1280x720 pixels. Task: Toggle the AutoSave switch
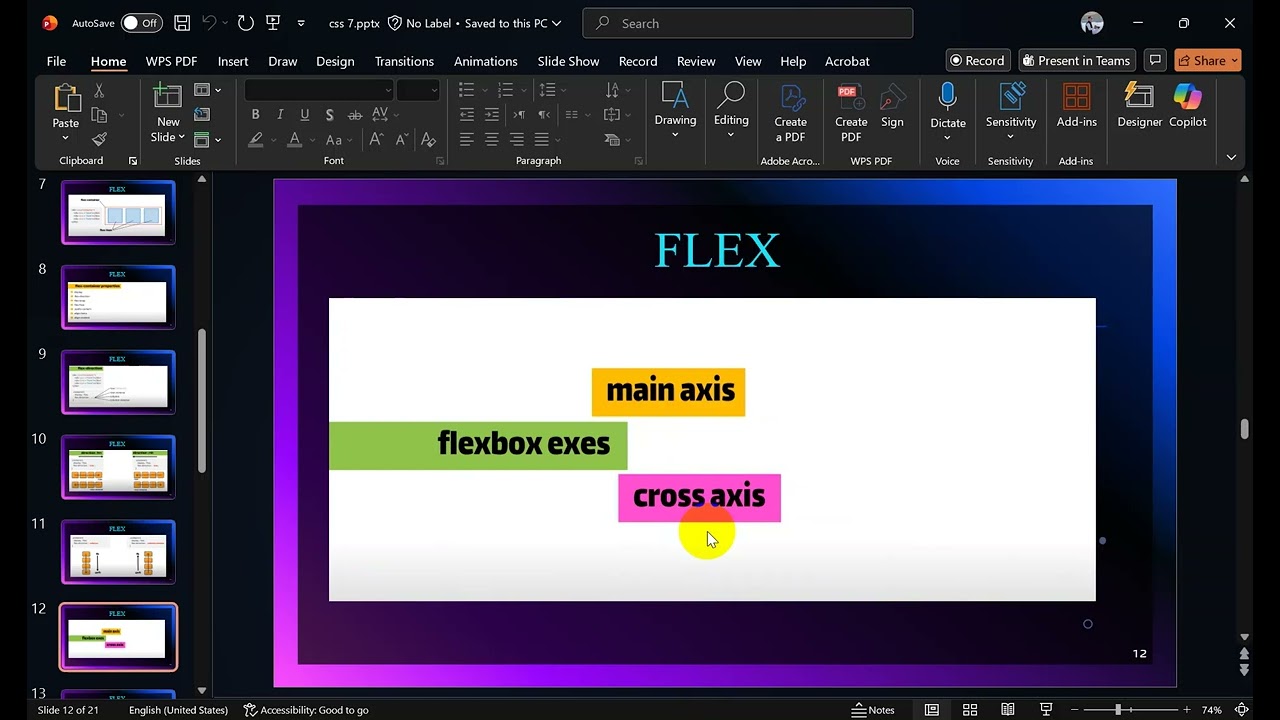tap(141, 23)
